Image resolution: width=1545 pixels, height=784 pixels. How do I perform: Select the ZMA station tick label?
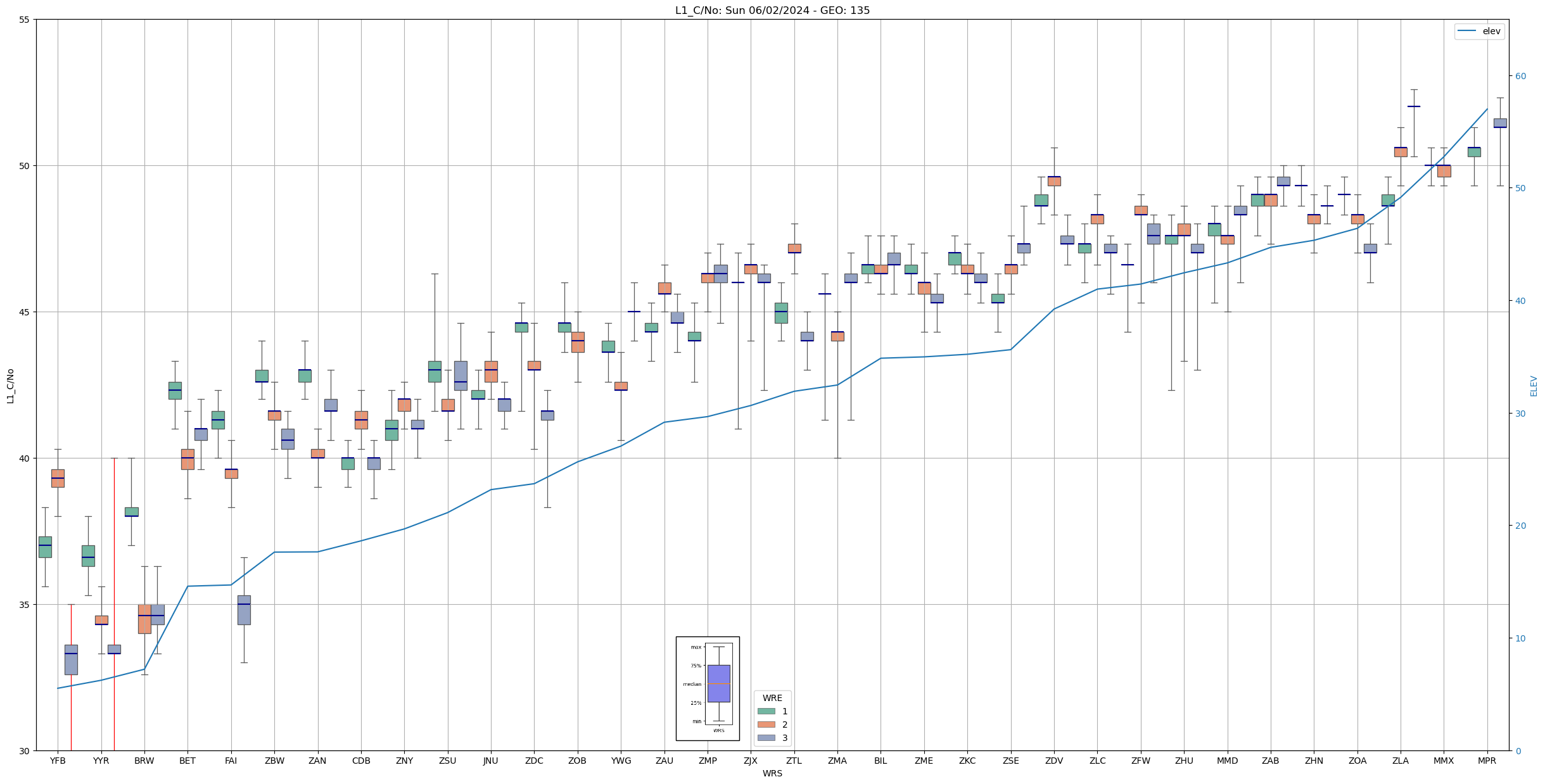[x=837, y=761]
